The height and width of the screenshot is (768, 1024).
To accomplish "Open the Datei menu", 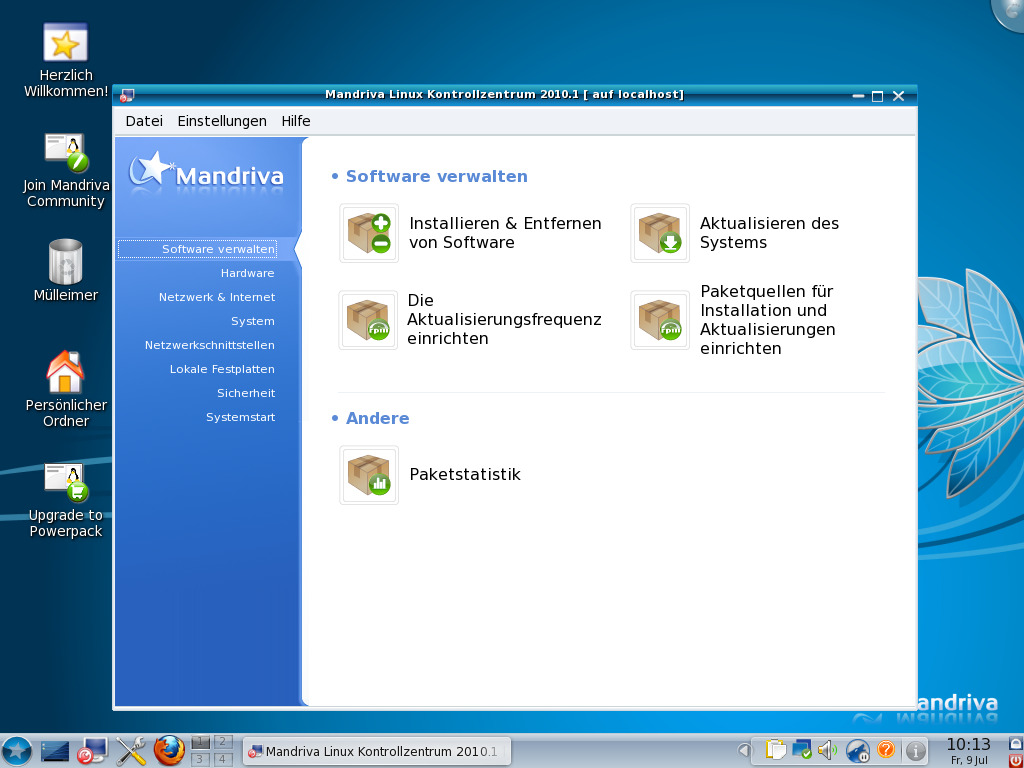I will point(144,120).
